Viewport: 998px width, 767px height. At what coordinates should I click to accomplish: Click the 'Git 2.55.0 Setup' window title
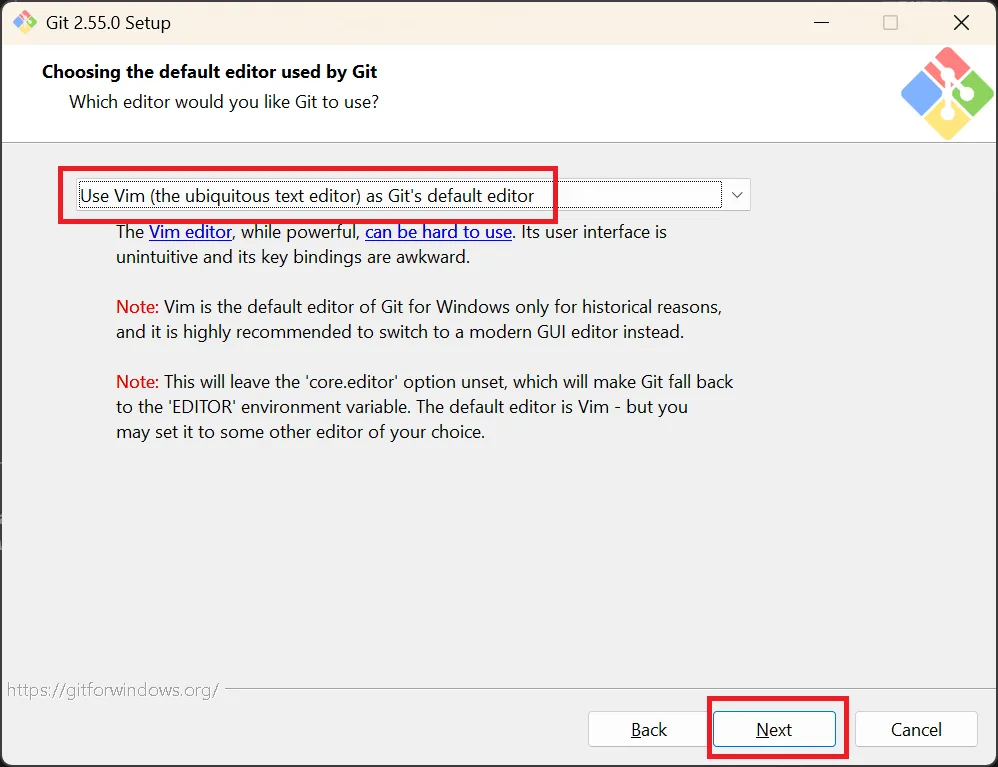[x=108, y=23]
